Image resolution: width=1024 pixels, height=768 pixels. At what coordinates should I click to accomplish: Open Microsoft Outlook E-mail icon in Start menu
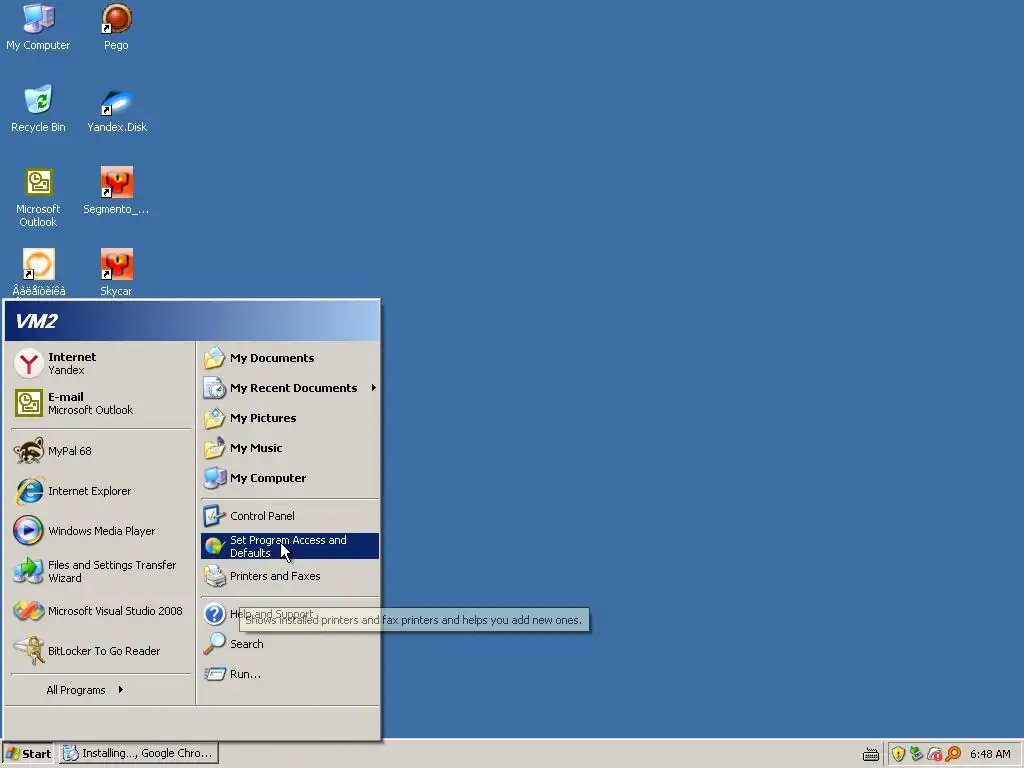(x=29, y=403)
